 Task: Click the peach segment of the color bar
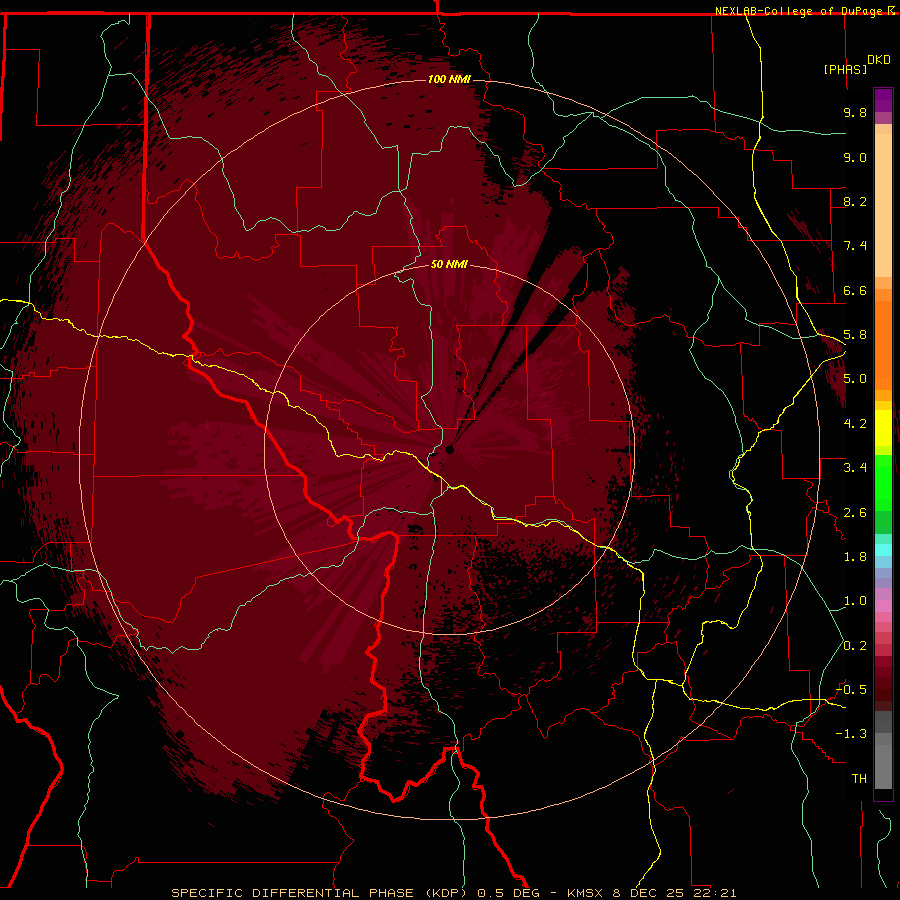pos(883,205)
